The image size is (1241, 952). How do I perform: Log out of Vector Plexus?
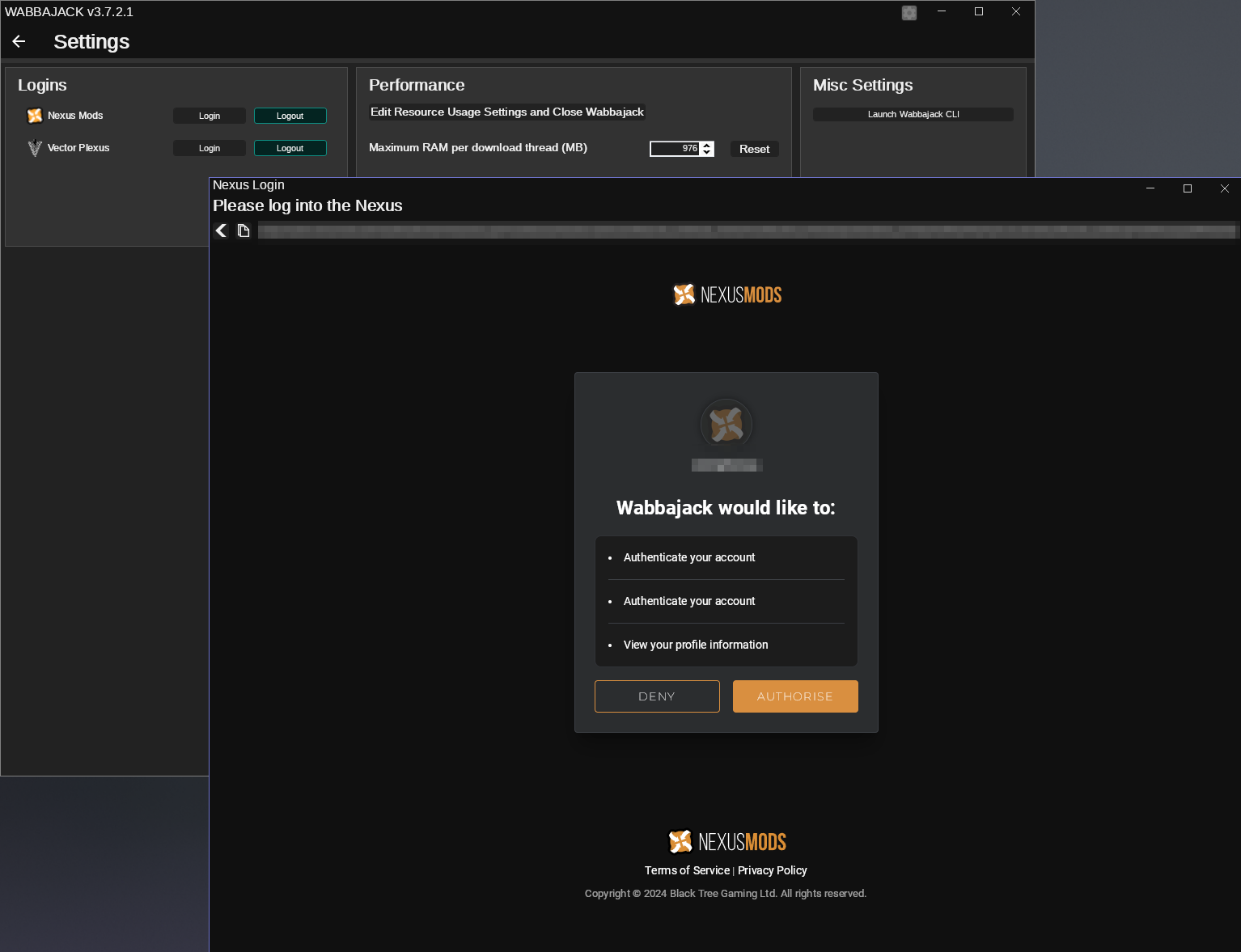coord(290,148)
